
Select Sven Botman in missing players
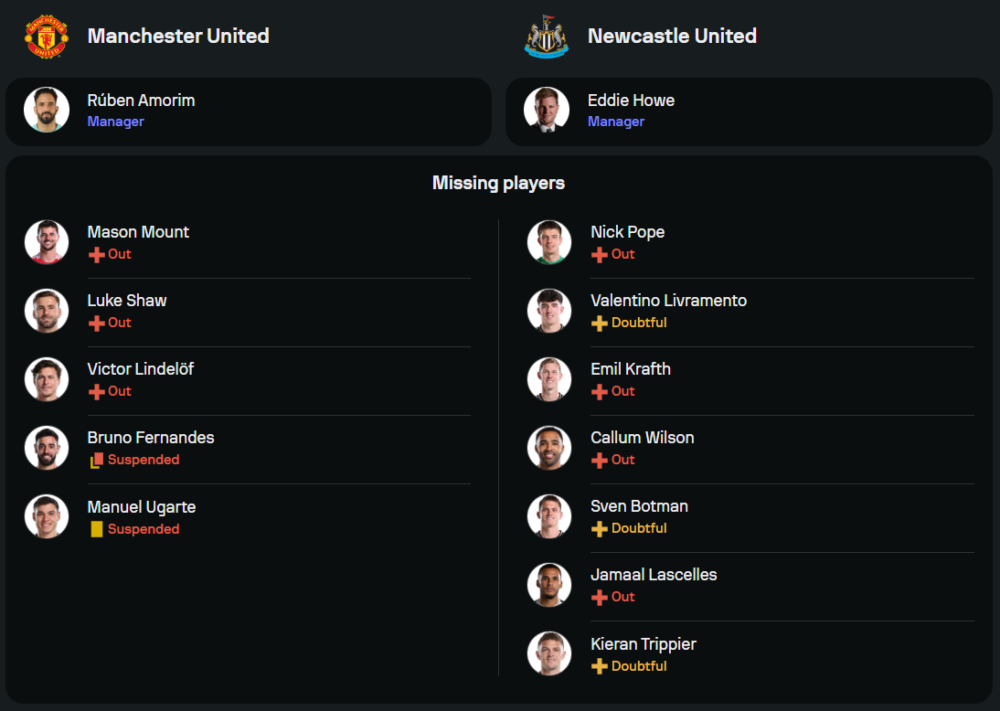pyautogui.click(x=639, y=506)
